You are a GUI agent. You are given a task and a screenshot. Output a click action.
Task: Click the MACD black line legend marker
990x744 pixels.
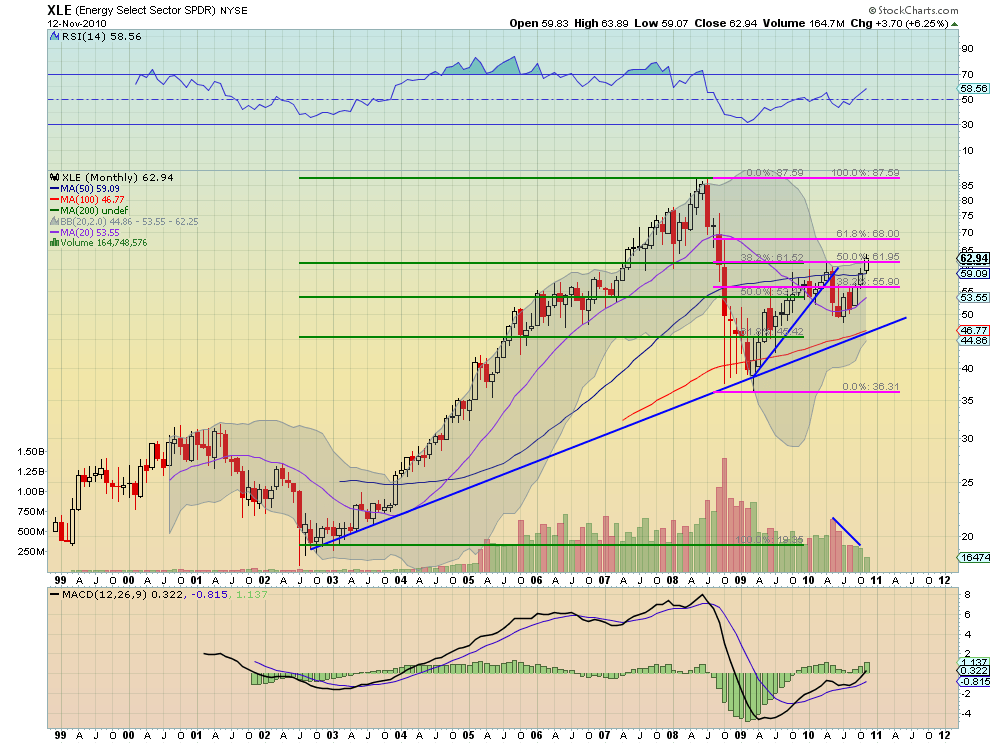pyautogui.click(x=55, y=594)
